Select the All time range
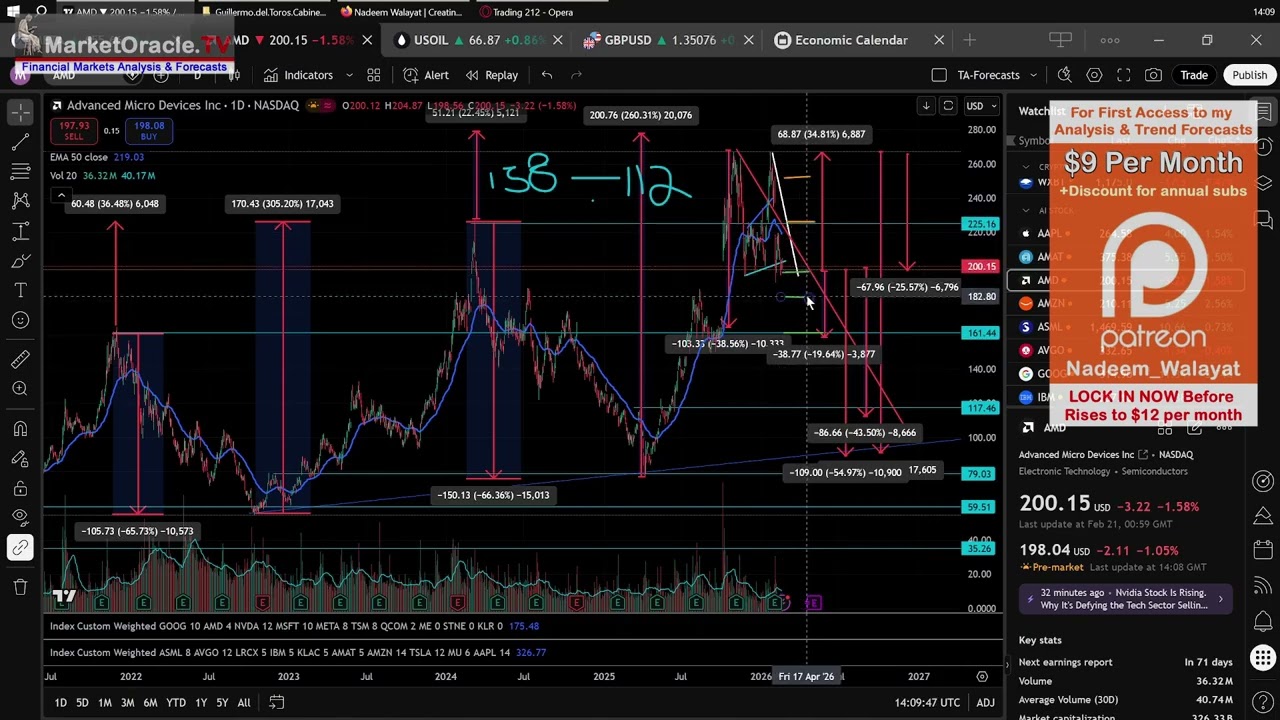Image resolution: width=1280 pixels, height=720 pixels. (243, 703)
